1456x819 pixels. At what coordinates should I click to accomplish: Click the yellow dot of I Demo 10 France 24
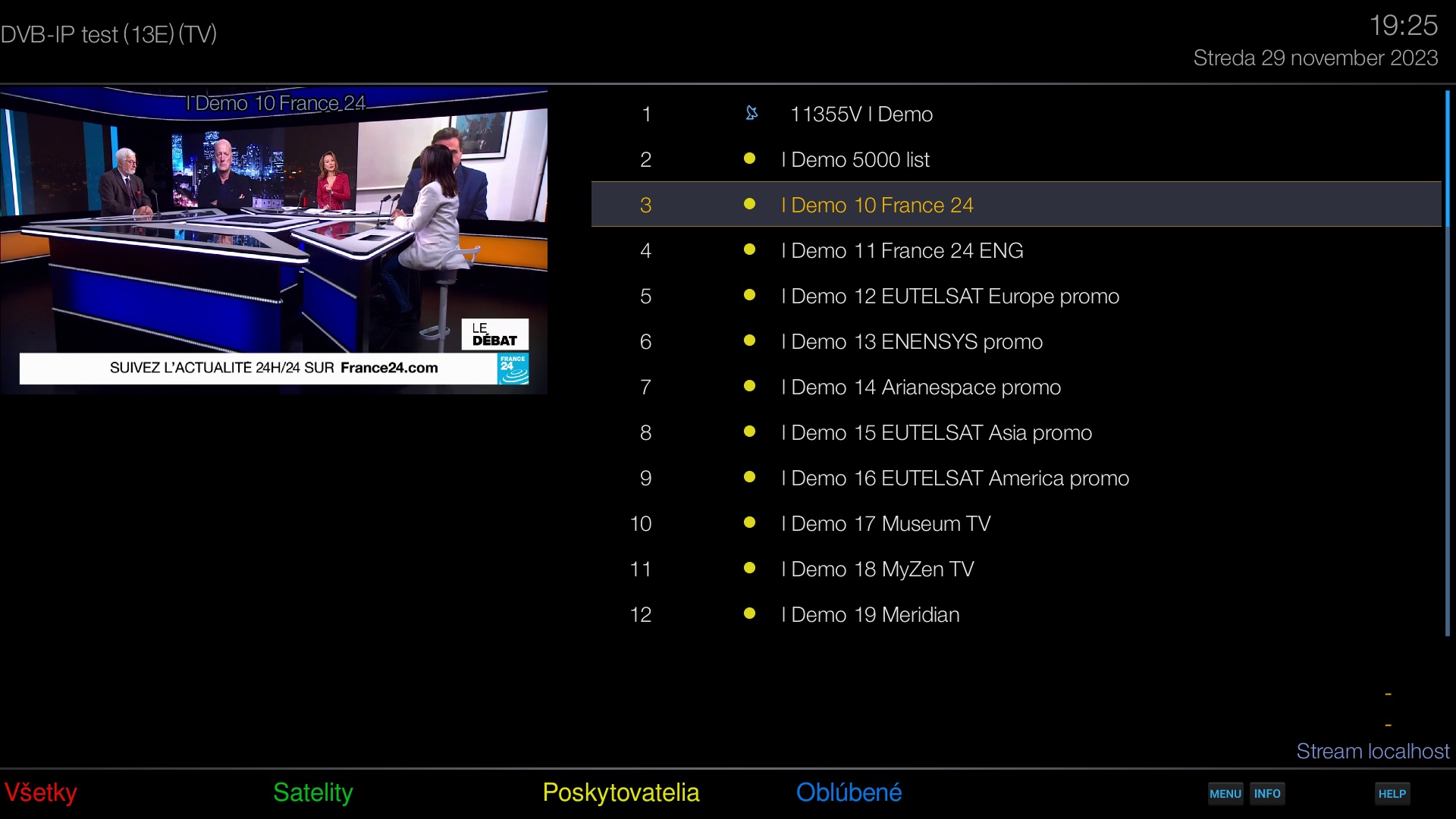coord(749,204)
